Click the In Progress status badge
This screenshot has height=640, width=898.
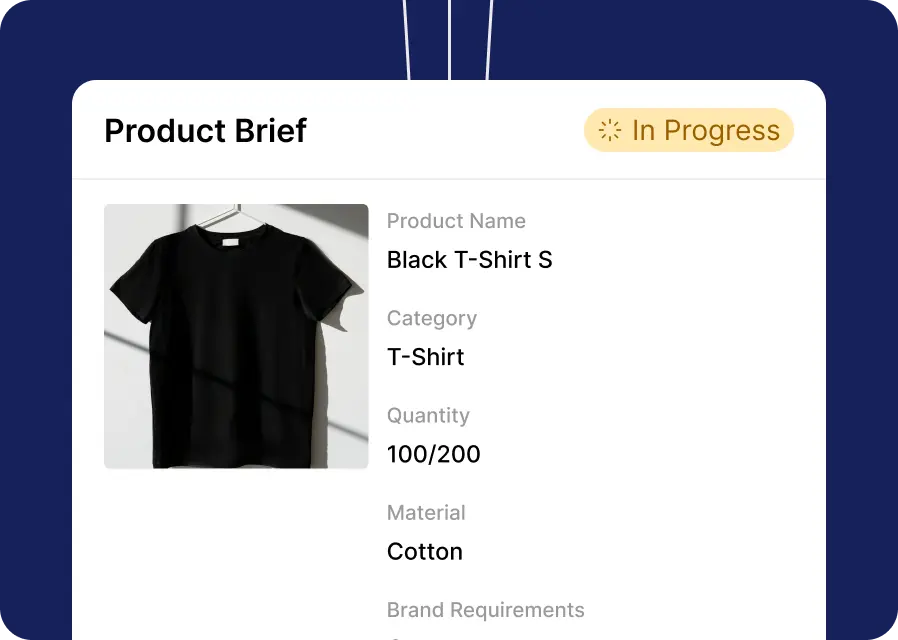(689, 130)
